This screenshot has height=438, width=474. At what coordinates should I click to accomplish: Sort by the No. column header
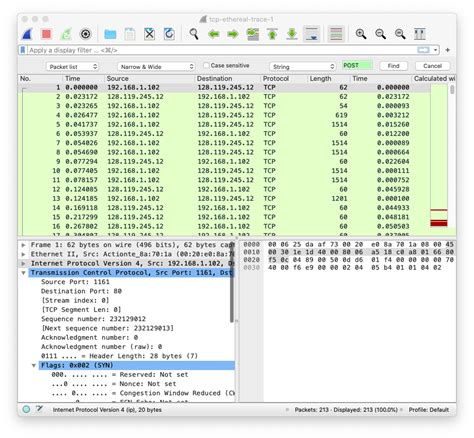pyautogui.click(x=40, y=79)
